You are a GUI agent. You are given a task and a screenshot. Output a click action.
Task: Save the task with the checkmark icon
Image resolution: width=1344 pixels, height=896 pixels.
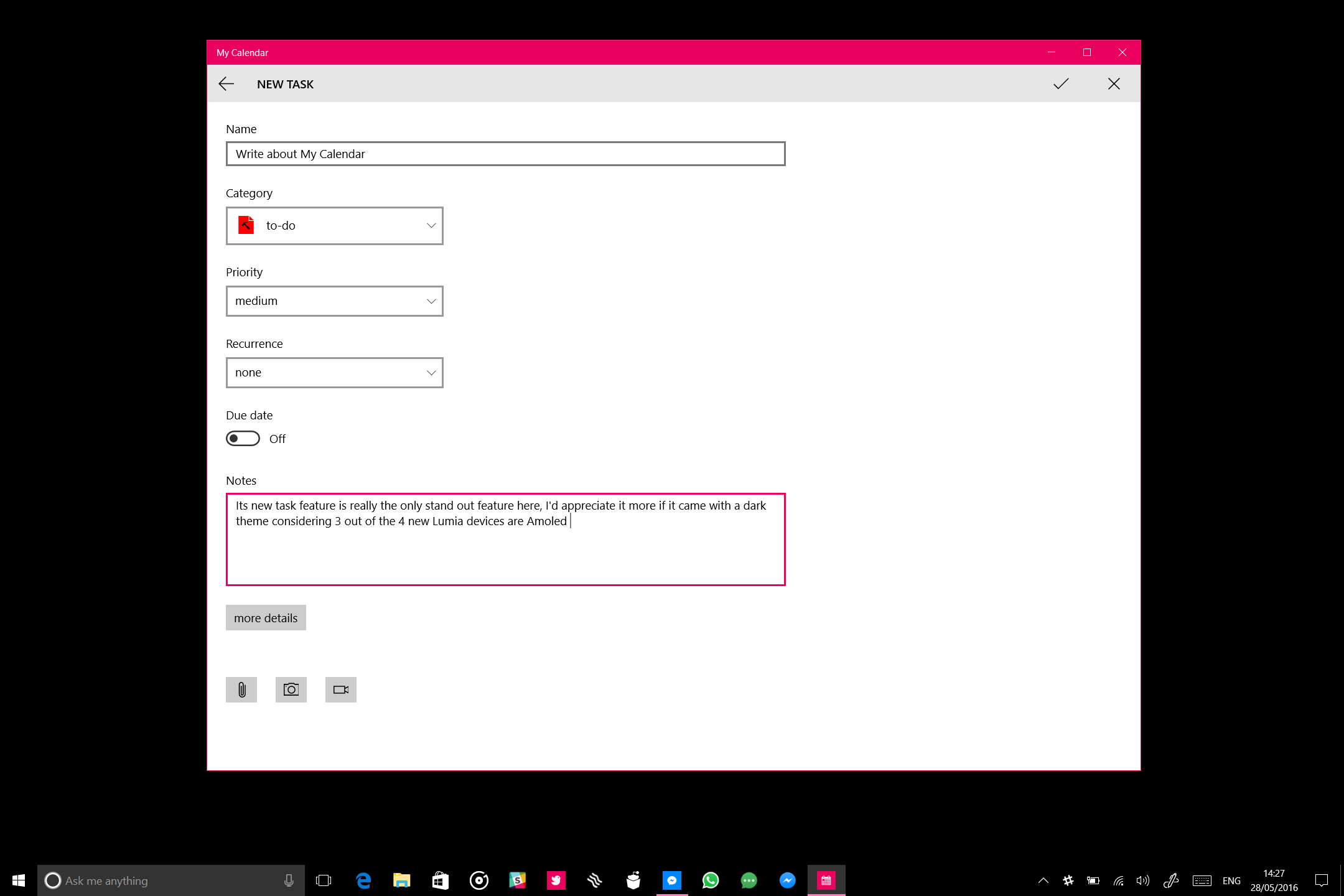(1061, 84)
